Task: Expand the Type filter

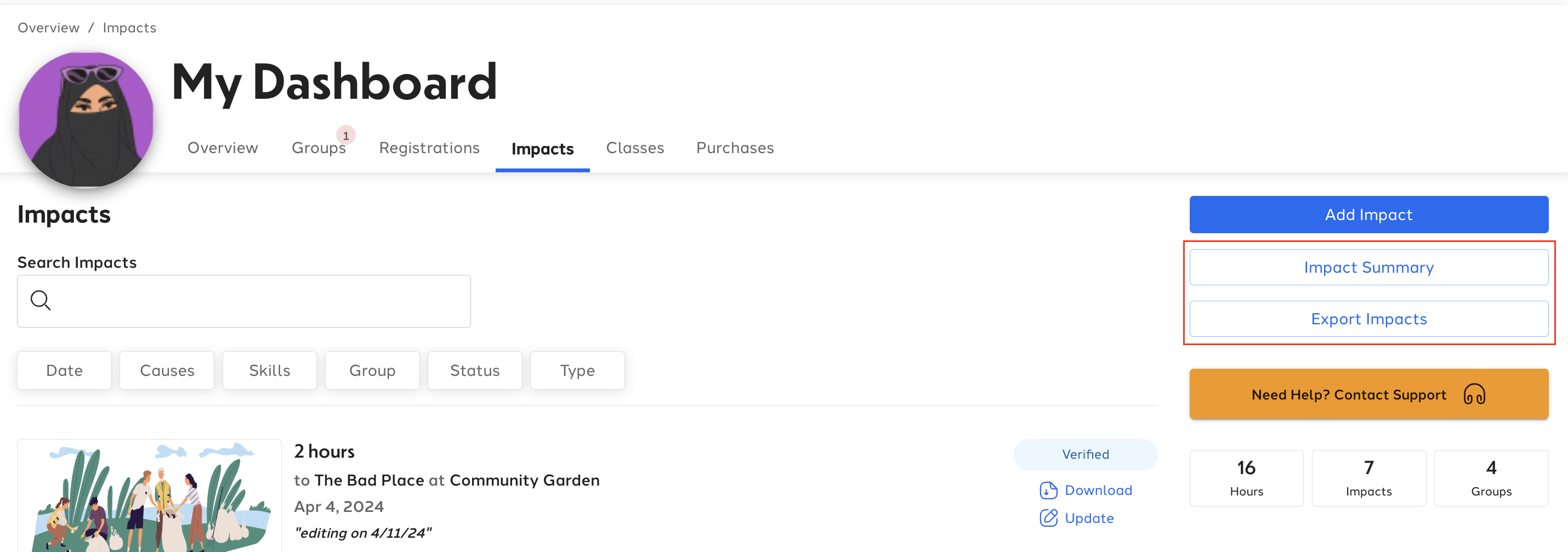Action: [x=577, y=370]
